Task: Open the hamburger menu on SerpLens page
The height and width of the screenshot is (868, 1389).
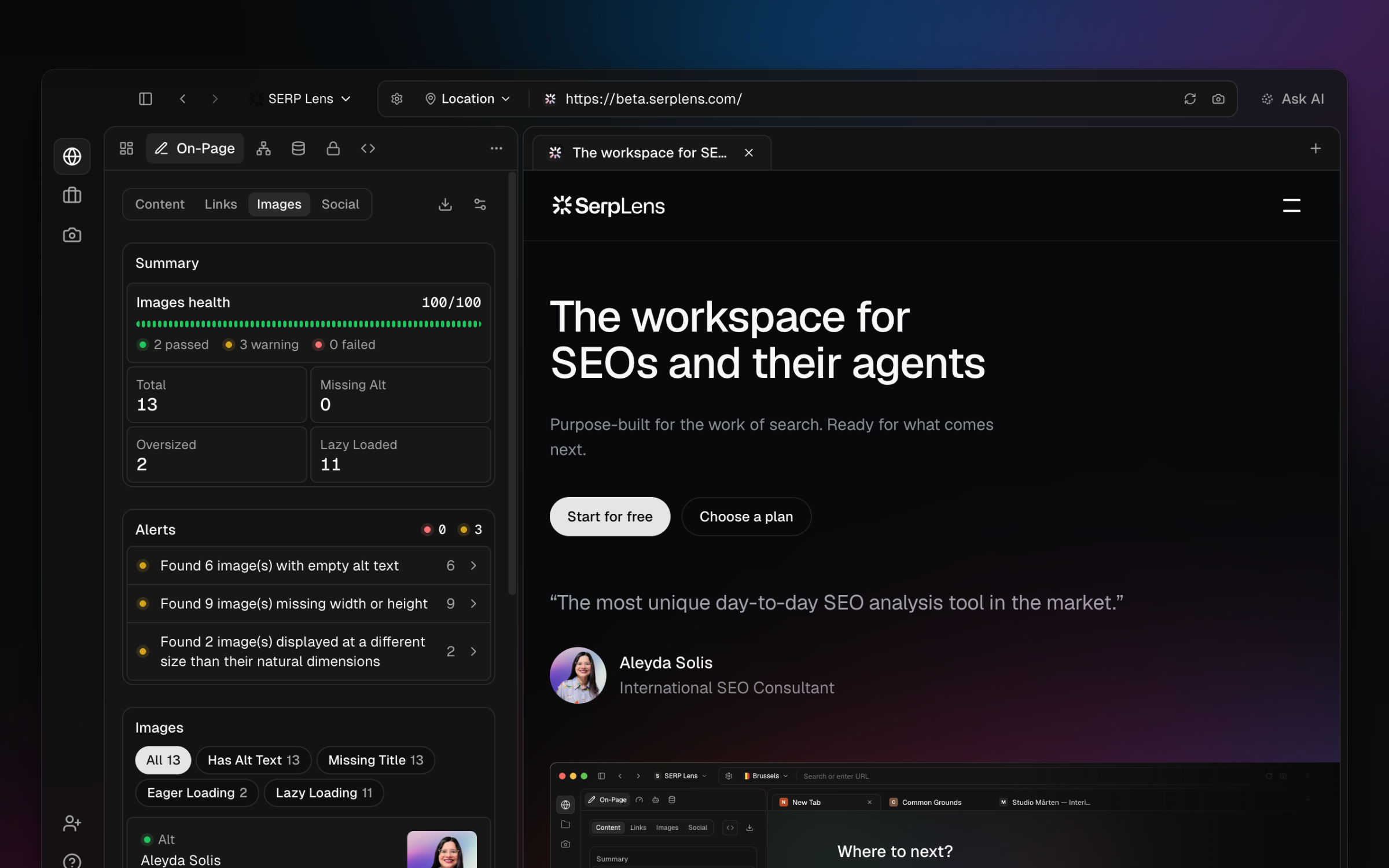Action: pyautogui.click(x=1292, y=206)
